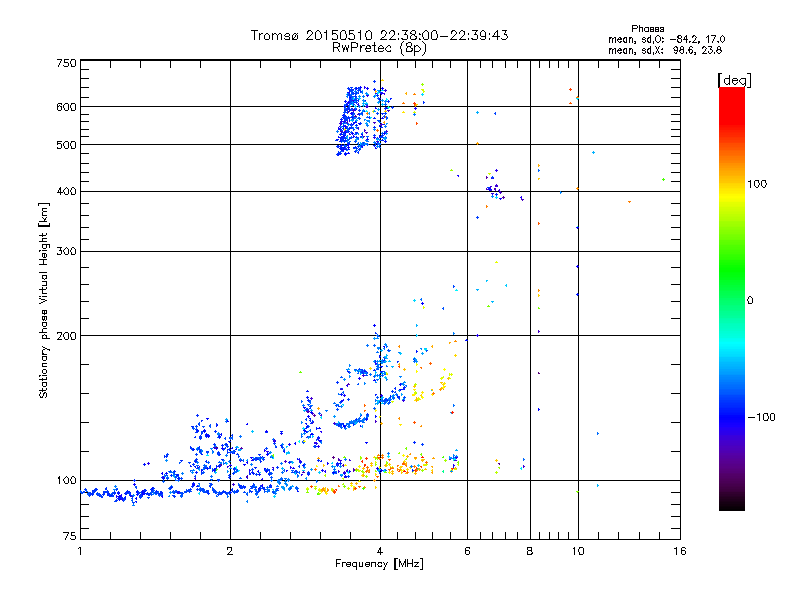800x600 pixels.
Task: Click the '400' y-axis tick label
Action: (x=66, y=191)
